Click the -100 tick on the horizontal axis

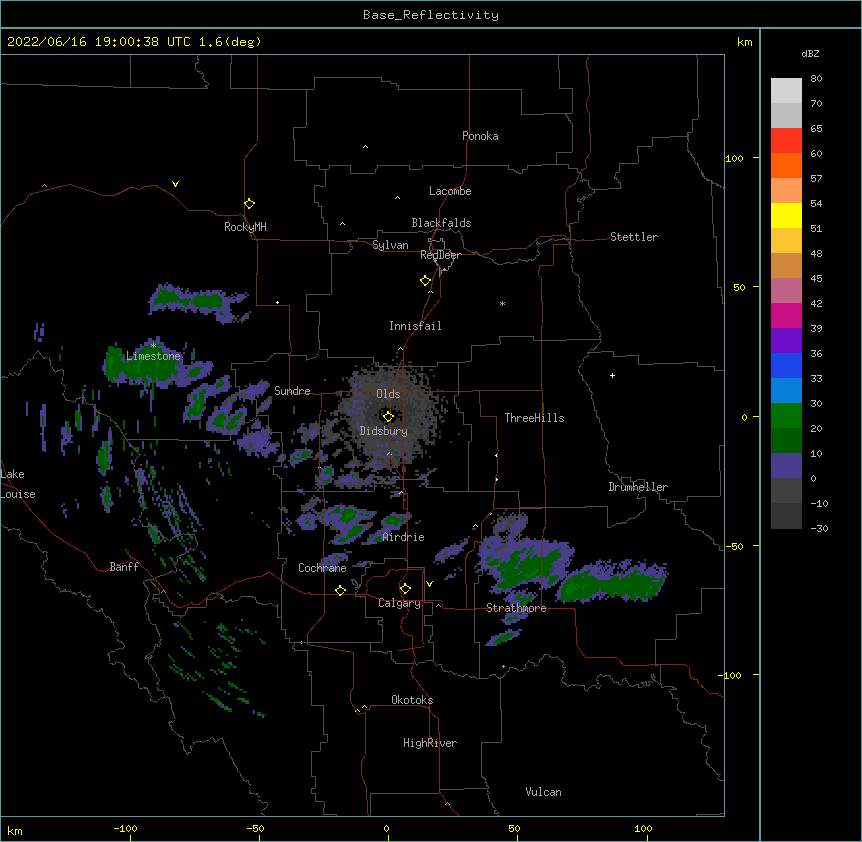125,828
